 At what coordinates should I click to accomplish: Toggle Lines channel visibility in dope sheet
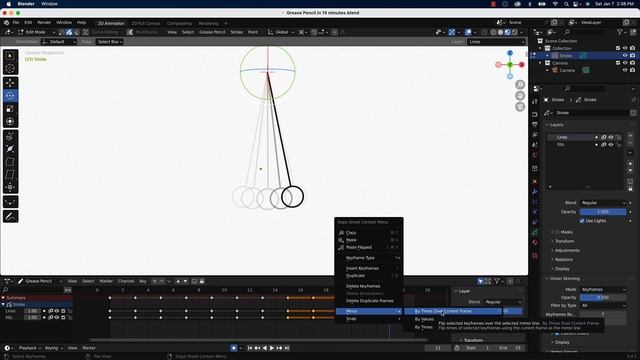point(57,311)
